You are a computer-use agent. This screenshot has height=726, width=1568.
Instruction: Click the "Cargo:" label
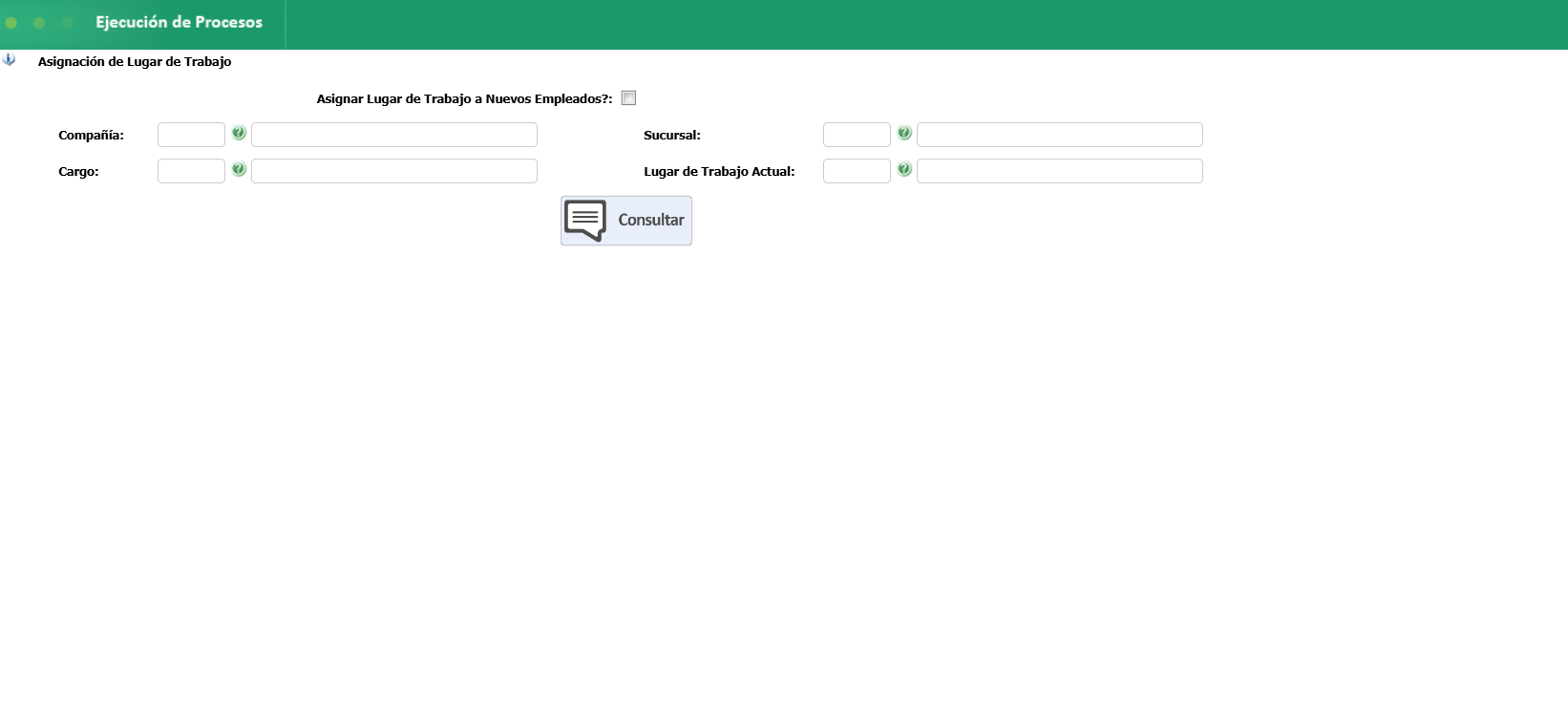78,172
